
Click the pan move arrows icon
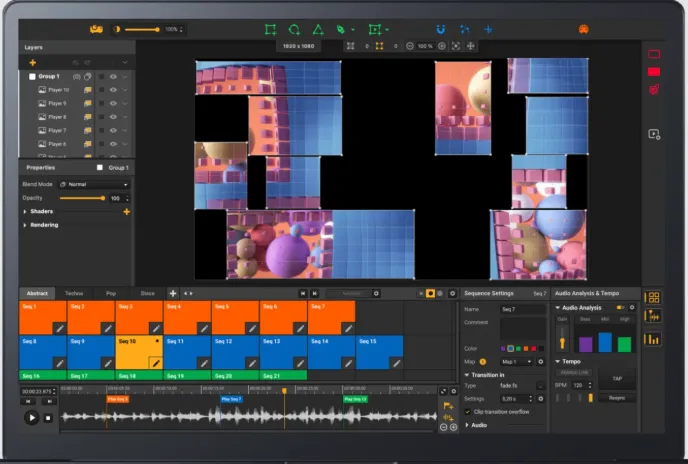471,46
